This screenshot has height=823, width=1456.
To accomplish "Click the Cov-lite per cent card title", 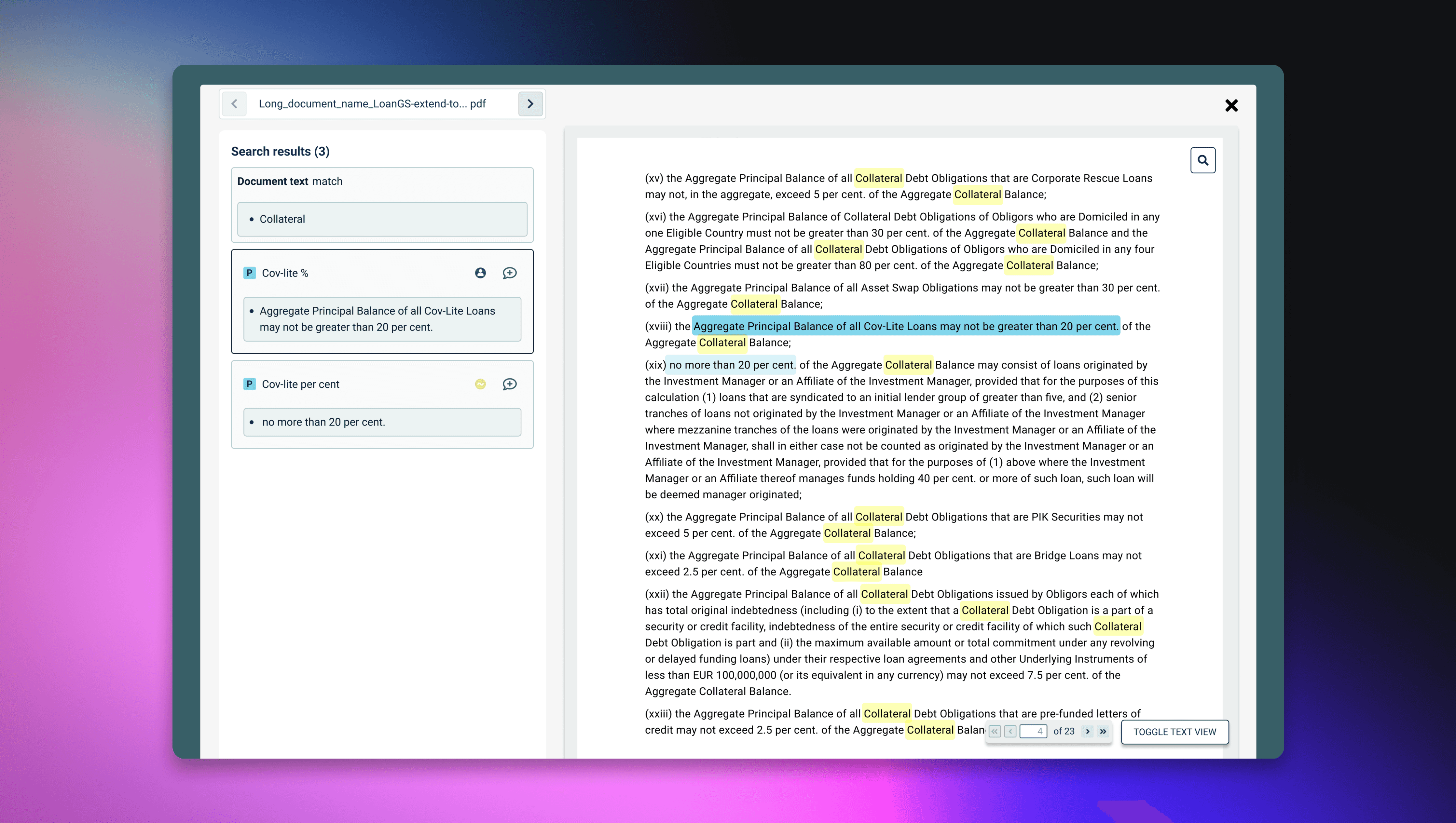I will (300, 385).
